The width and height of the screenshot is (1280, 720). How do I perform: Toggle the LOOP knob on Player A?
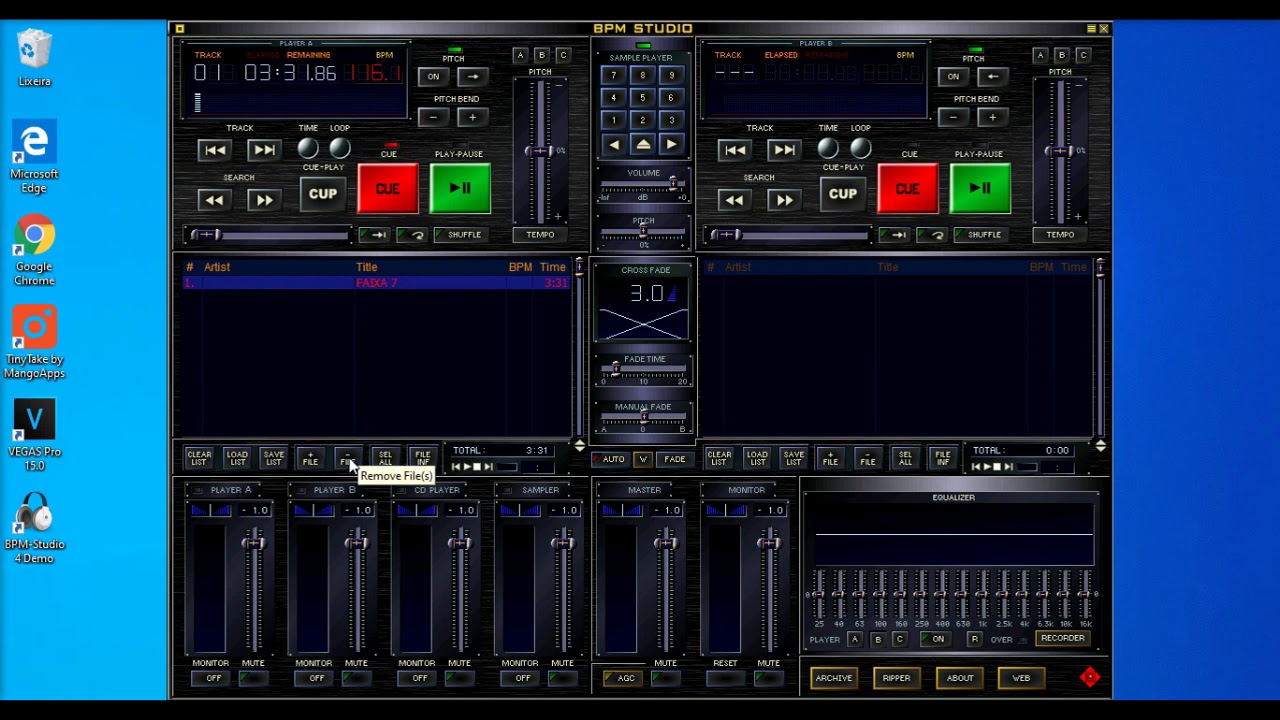click(x=340, y=149)
